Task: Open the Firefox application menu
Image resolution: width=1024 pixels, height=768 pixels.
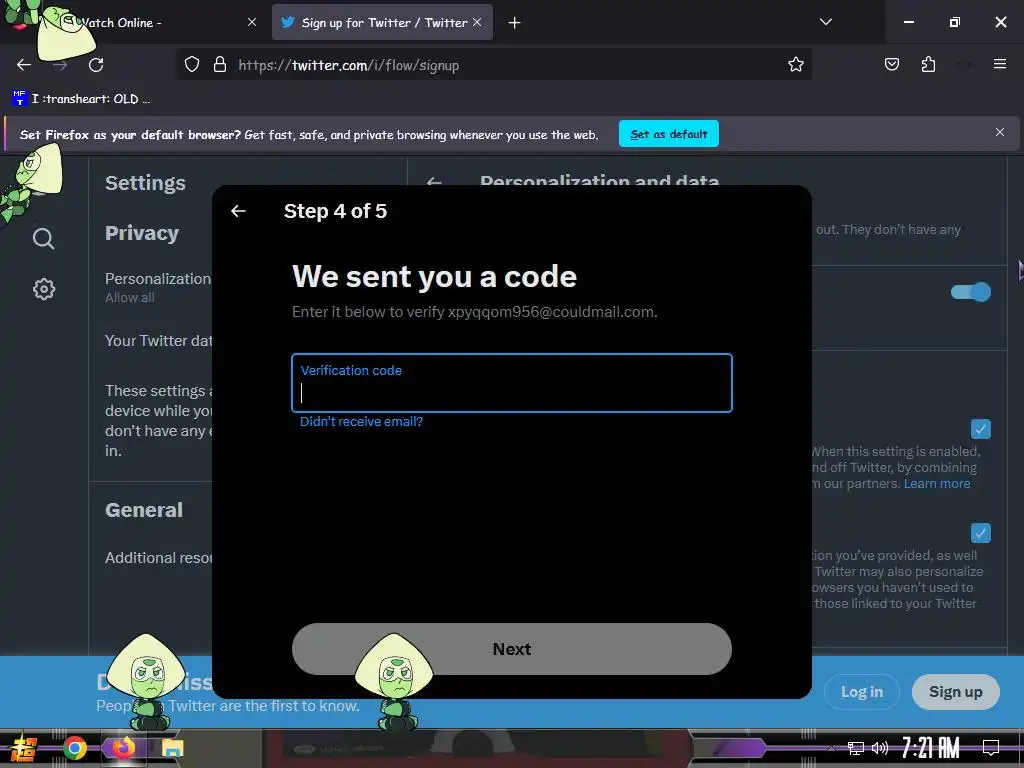Action: tap(1000, 64)
